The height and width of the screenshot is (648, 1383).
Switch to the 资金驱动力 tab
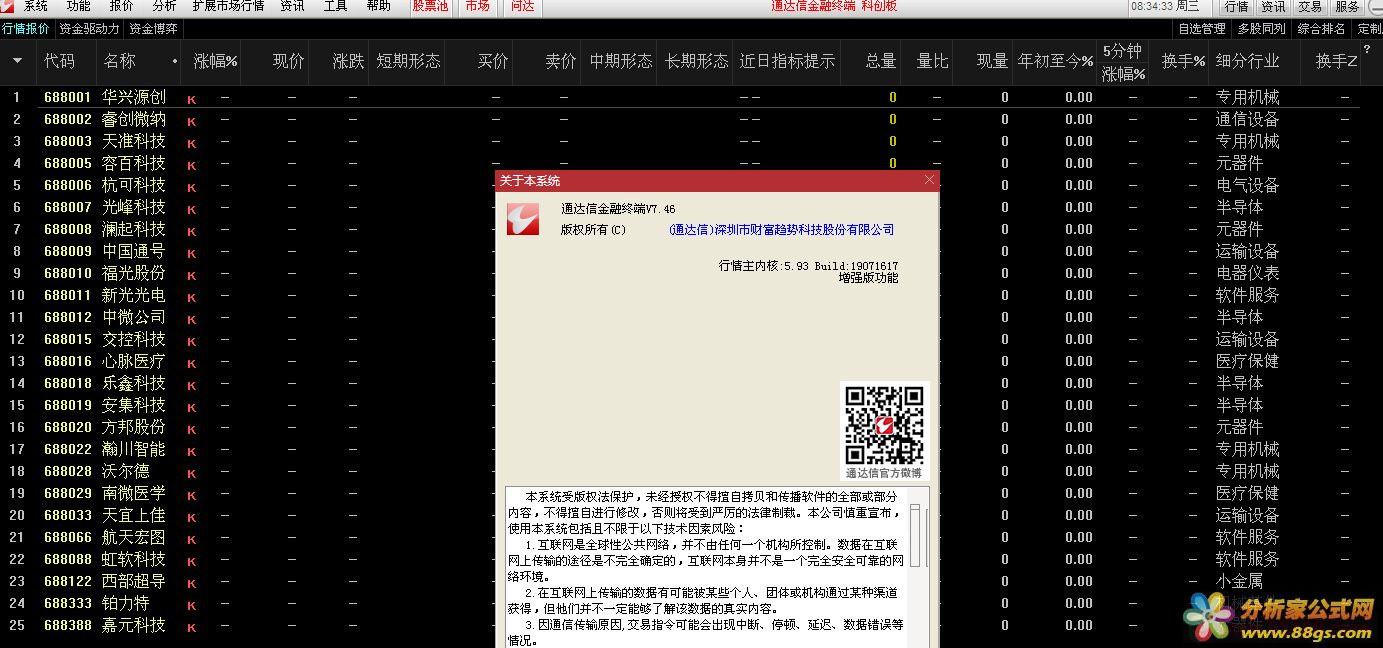89,29
